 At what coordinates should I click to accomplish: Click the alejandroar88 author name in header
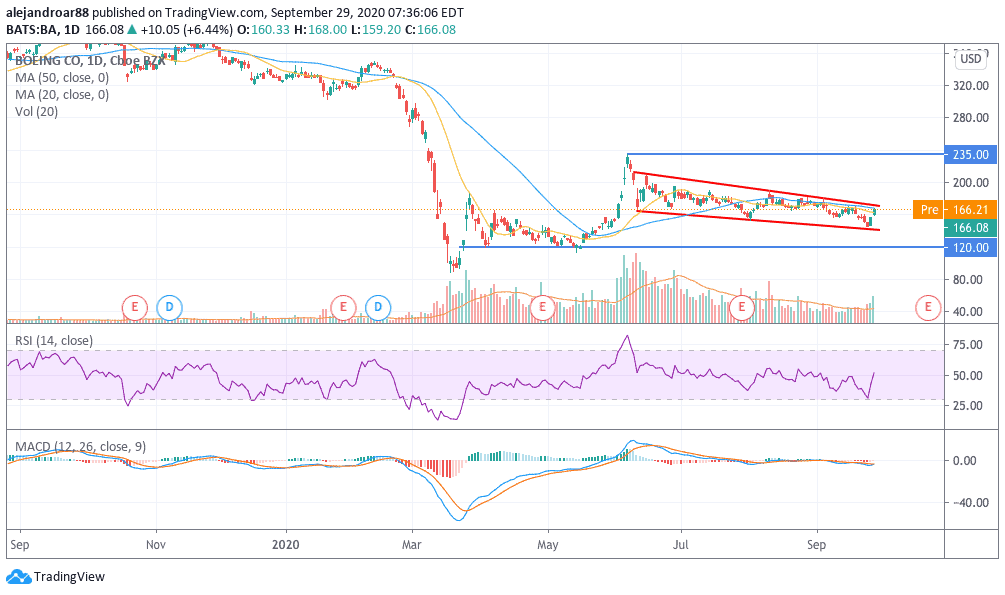[47, 12]
